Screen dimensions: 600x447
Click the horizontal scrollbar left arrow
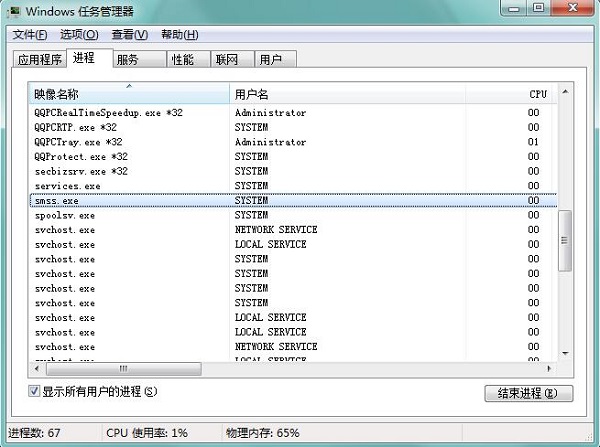[x=37, y=369]
